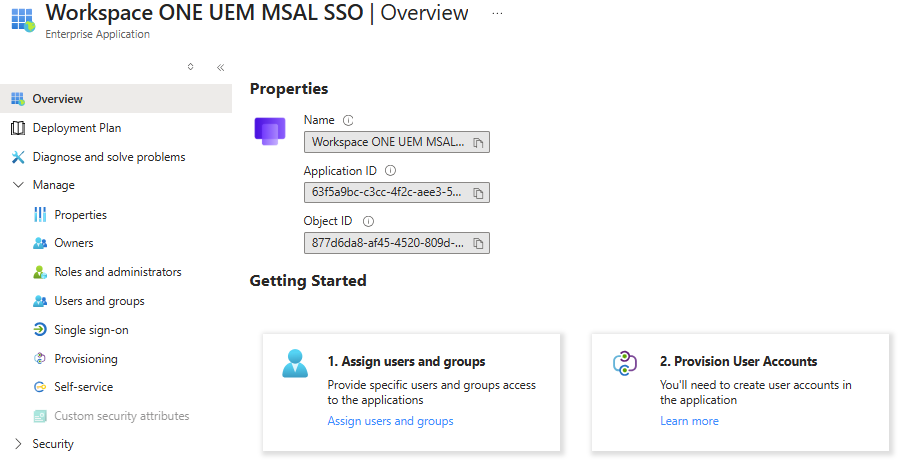This screenshot has height=461, width=904.
Task: Click the 'Enterprise Application' subtitle text
Action: coord(97,34)
